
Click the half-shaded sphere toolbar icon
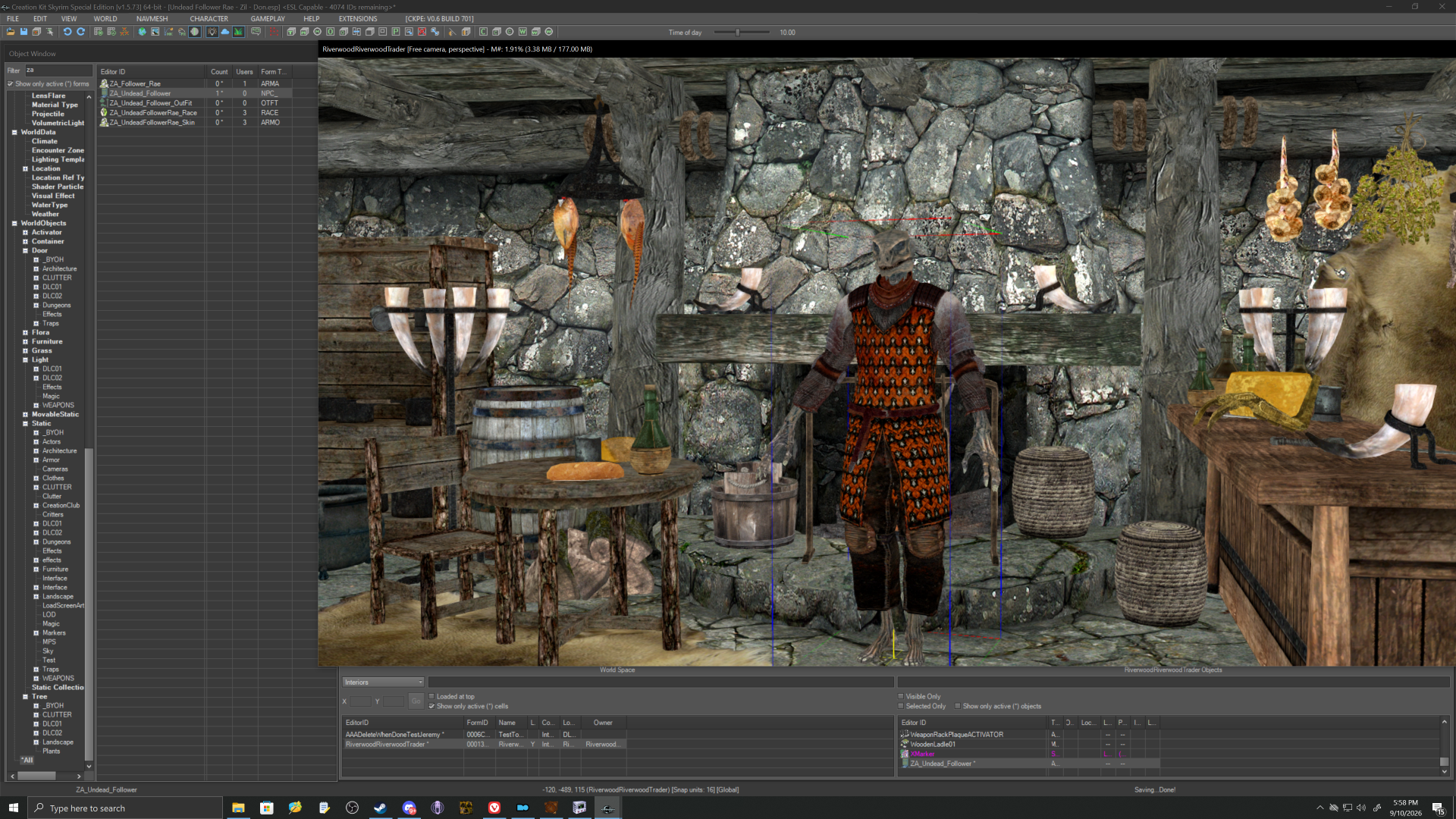pos(195,32)
